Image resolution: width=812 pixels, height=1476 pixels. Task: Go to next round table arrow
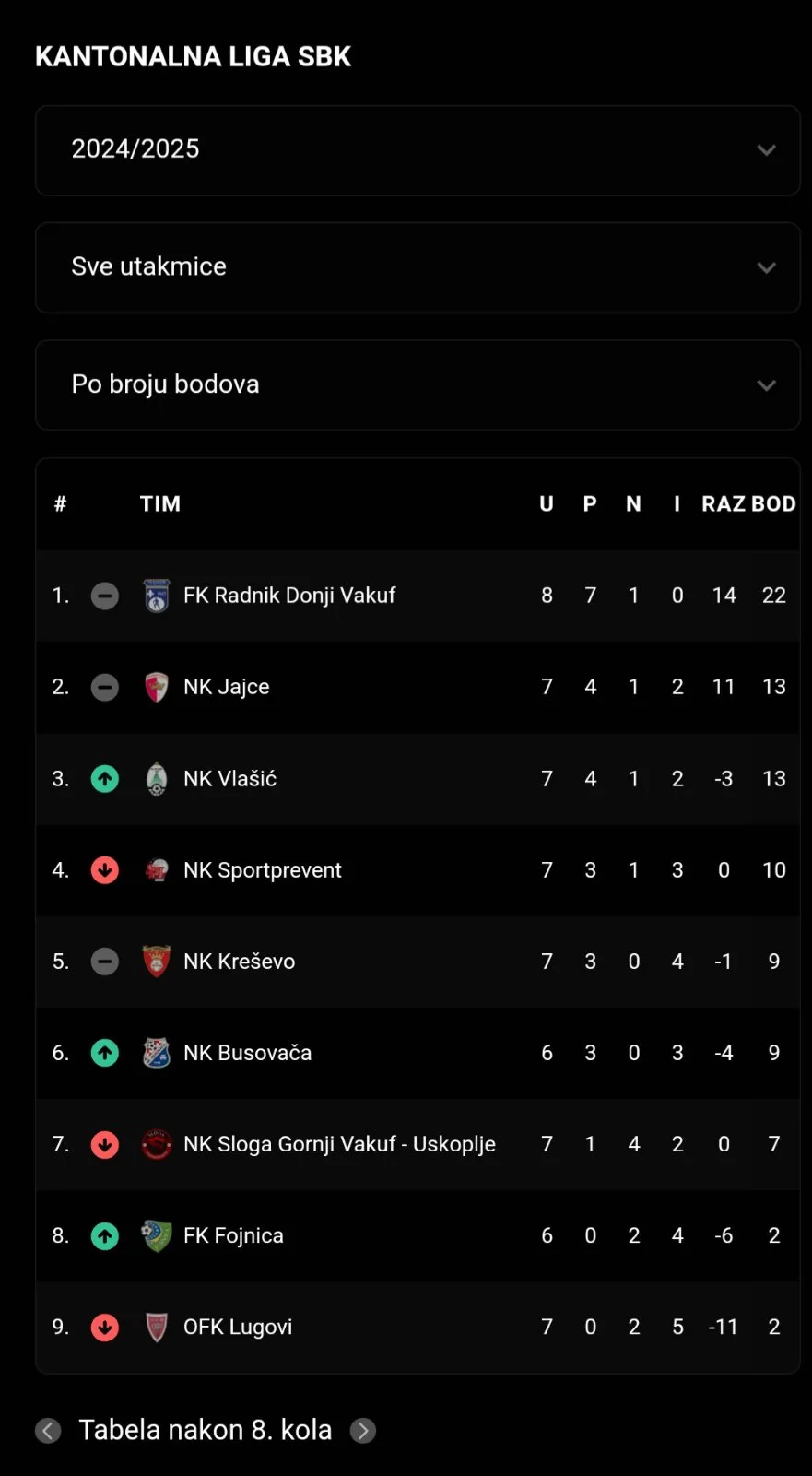pyautogui.click(x=363, y=1430)
